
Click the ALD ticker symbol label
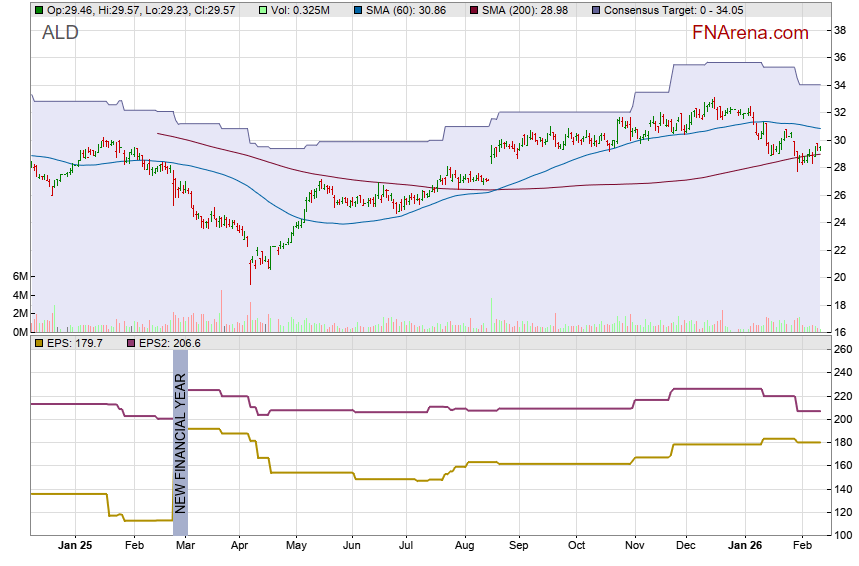coord(60,33)
